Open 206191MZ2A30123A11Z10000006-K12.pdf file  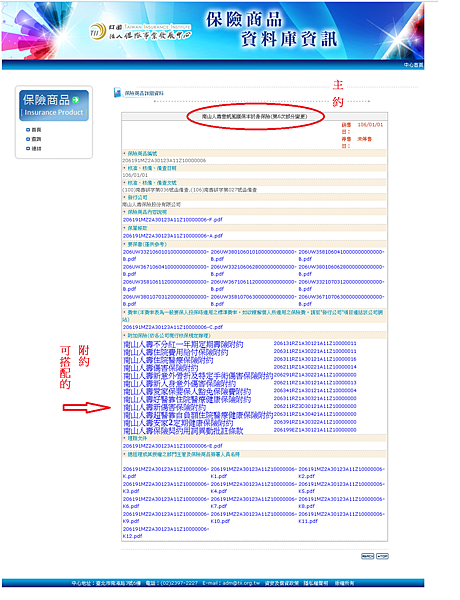tap(166, 532)
